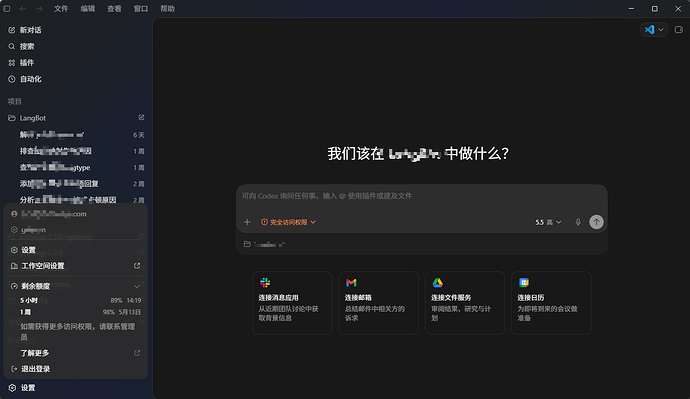Open the 连接日历 calendar card
Screen dimensions: 690x399
tap(551, 303)
